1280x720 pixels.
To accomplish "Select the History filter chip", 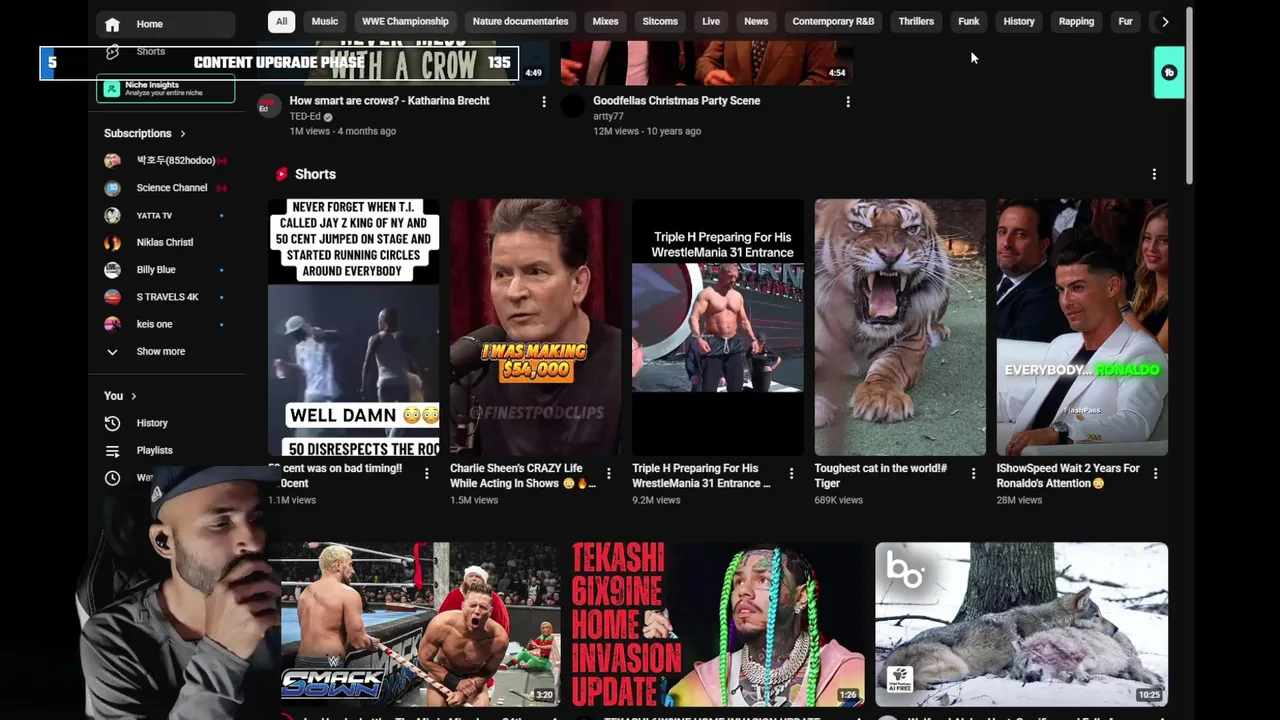I will 1019,21.
